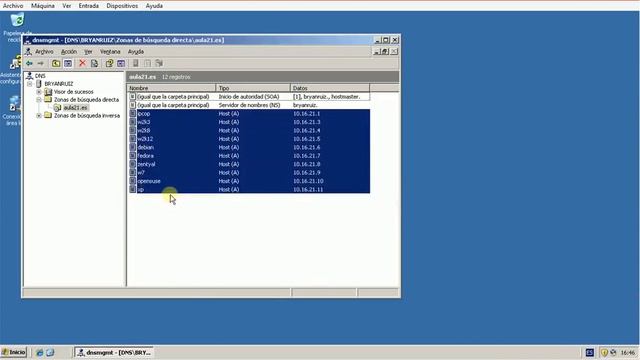
Task: Open the Inicio start button
Action: 13,352
